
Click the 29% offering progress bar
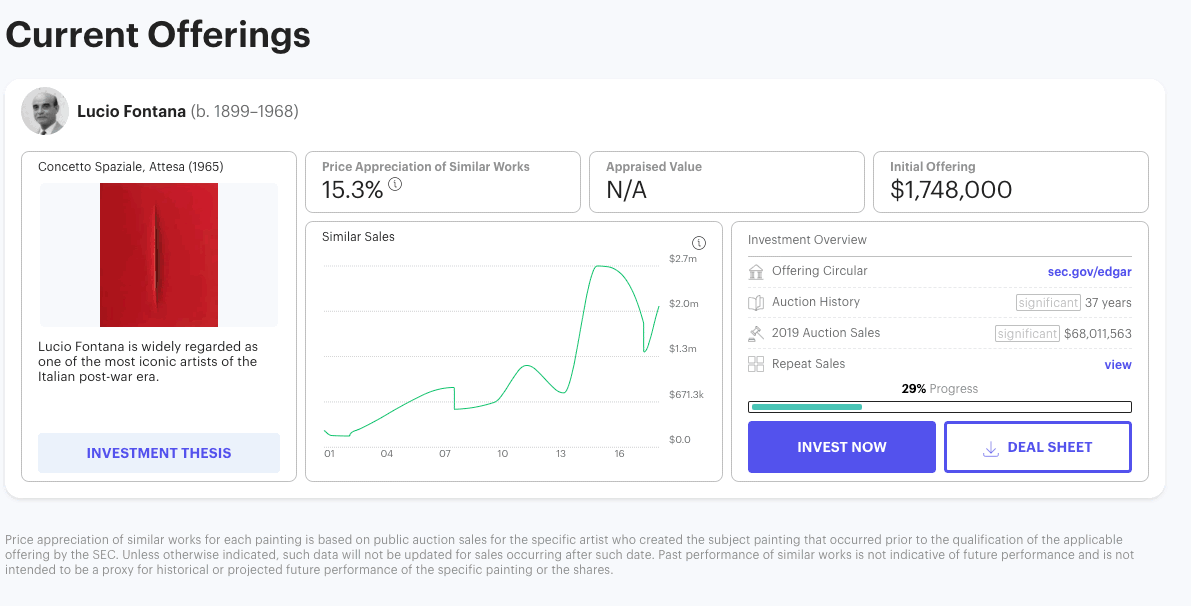(x=940, y=407)
